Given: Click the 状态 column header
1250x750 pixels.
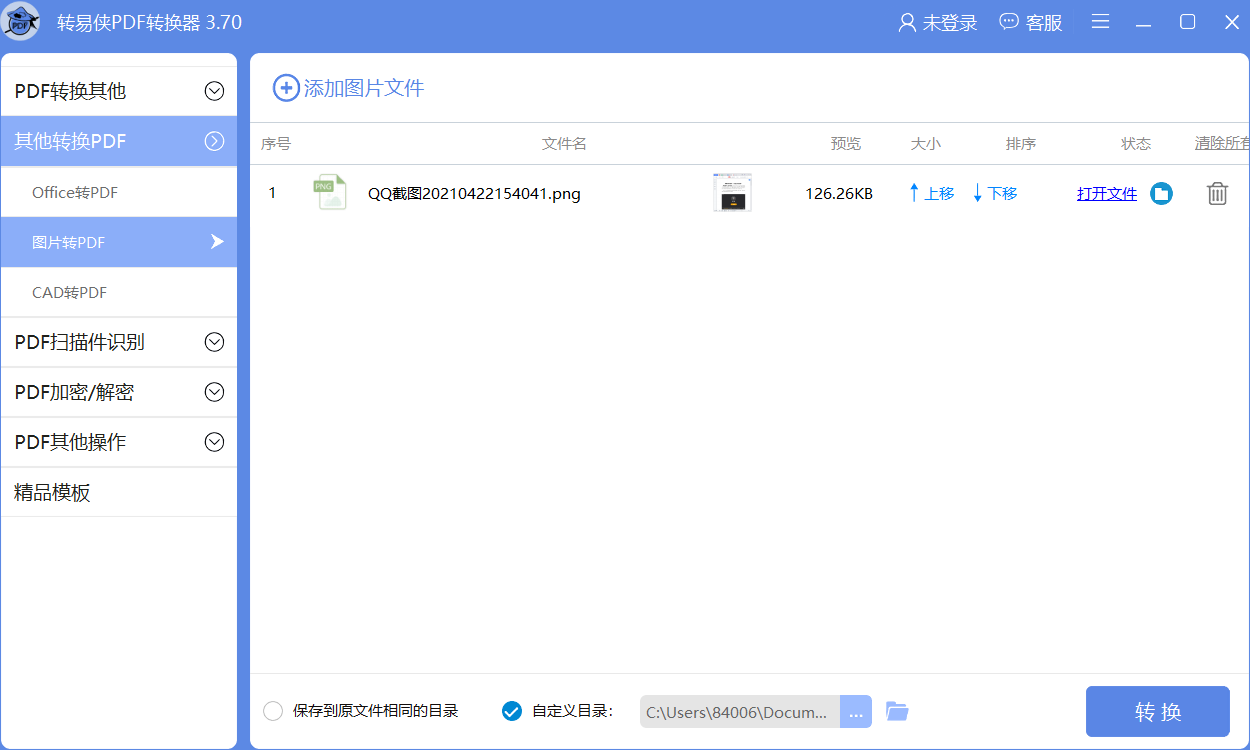Looking at the screenshot, I should (x=1136, y=144).
